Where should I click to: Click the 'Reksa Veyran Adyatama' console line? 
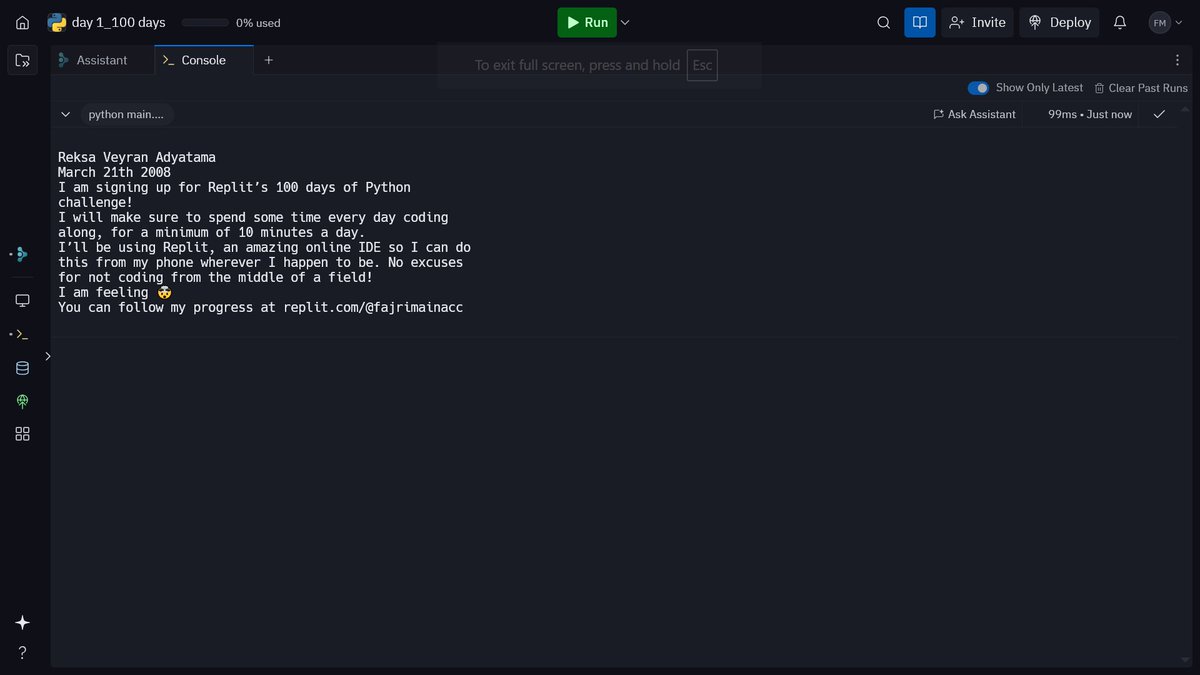137,157
